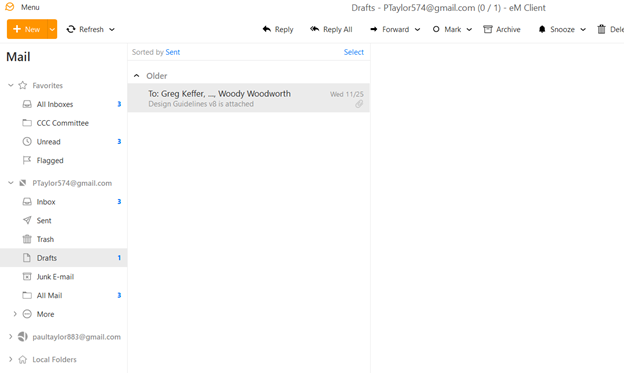
Task: Click the Local Folders home icon
Action: click(x=23, y=359)
